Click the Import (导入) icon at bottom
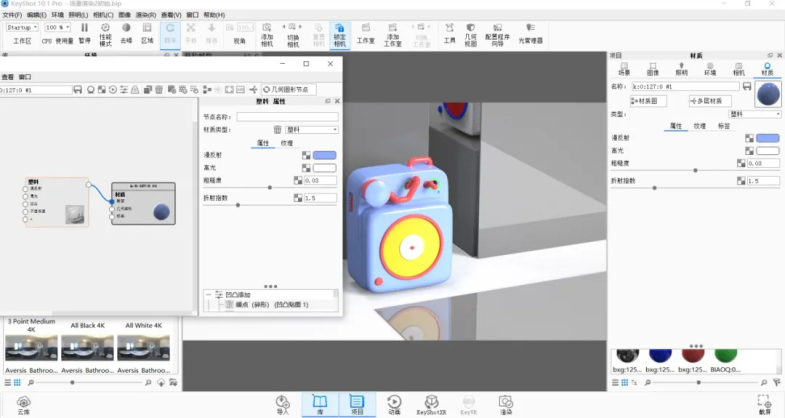This screenshot has height=418, width=785. coord(282,403)
